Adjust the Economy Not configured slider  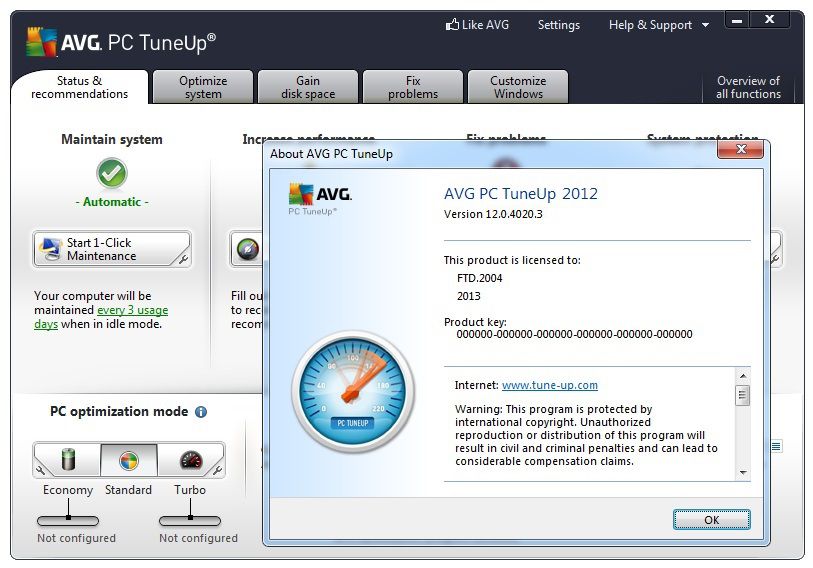[x=68, y=520]
